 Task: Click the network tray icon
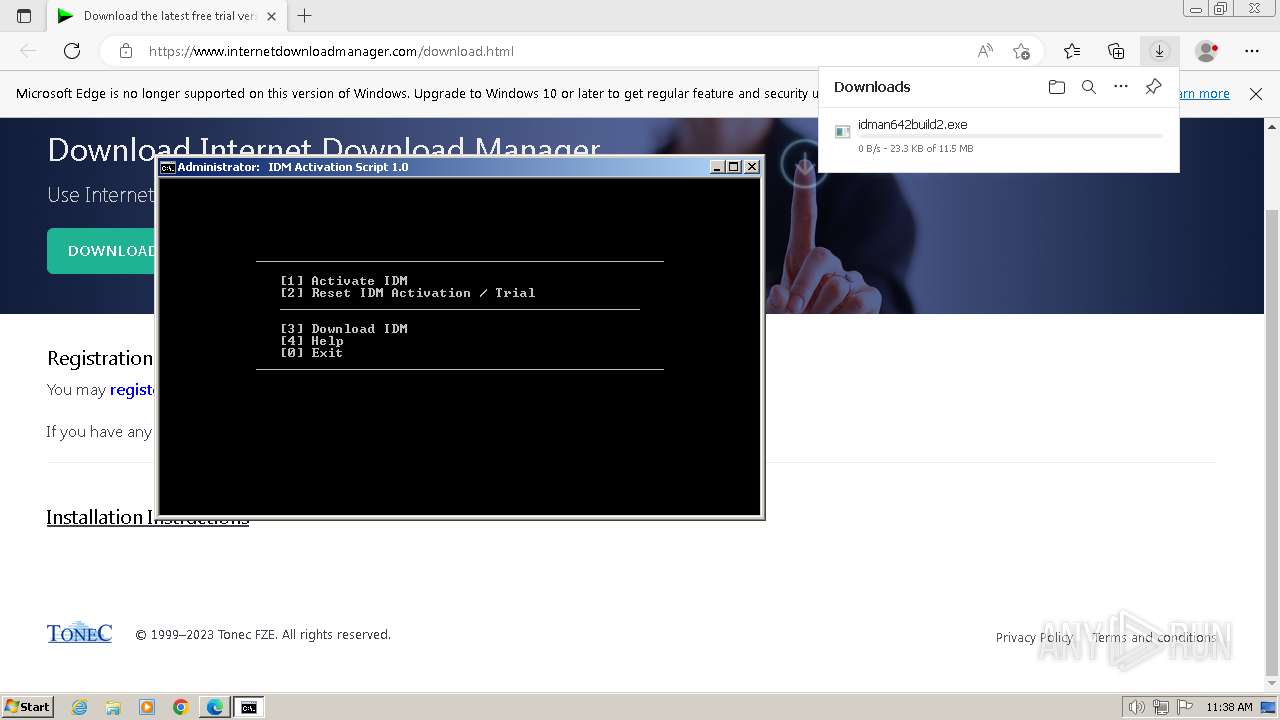tap(1161, 707)
